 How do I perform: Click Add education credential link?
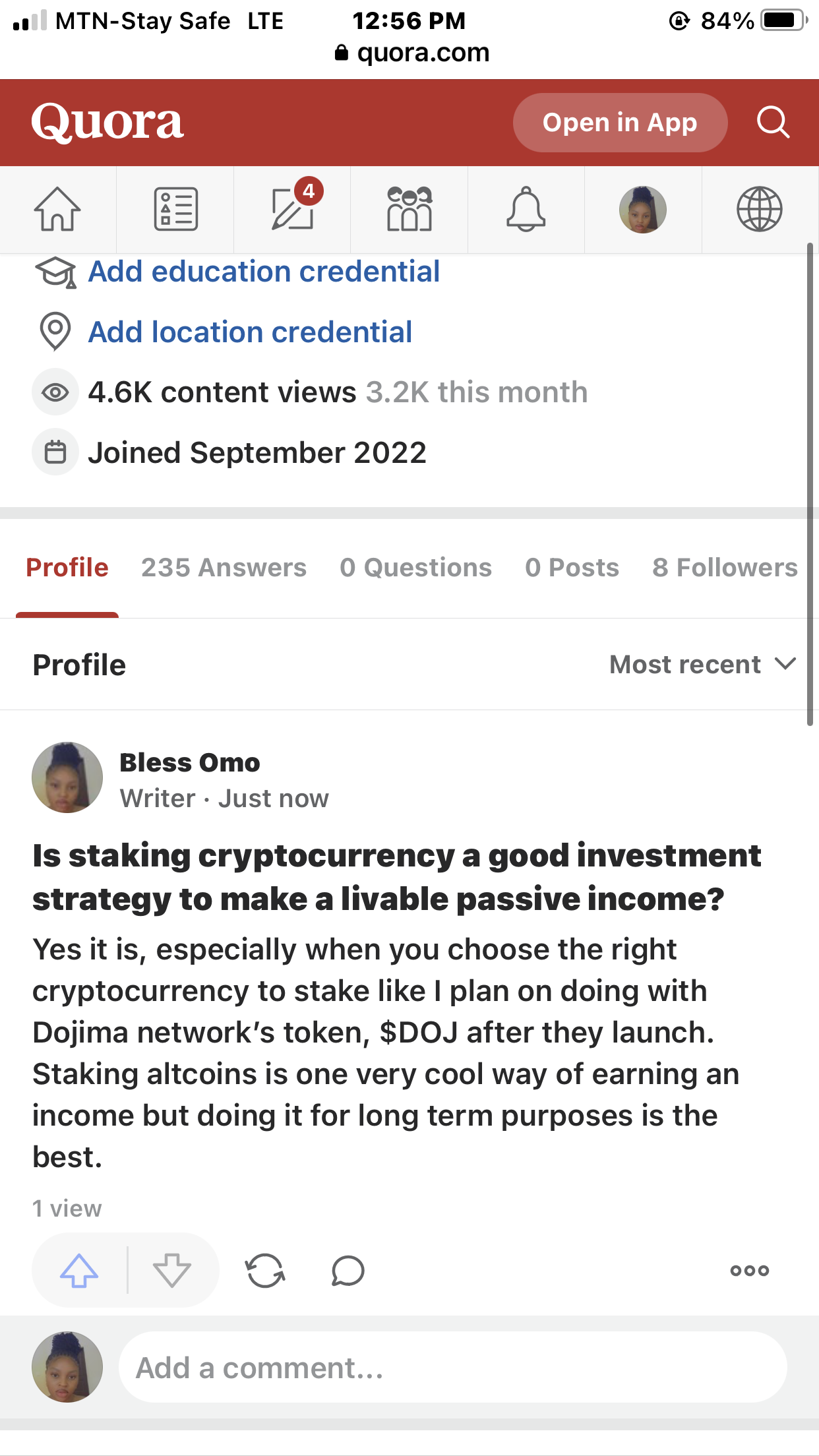(x=264, y=272)
